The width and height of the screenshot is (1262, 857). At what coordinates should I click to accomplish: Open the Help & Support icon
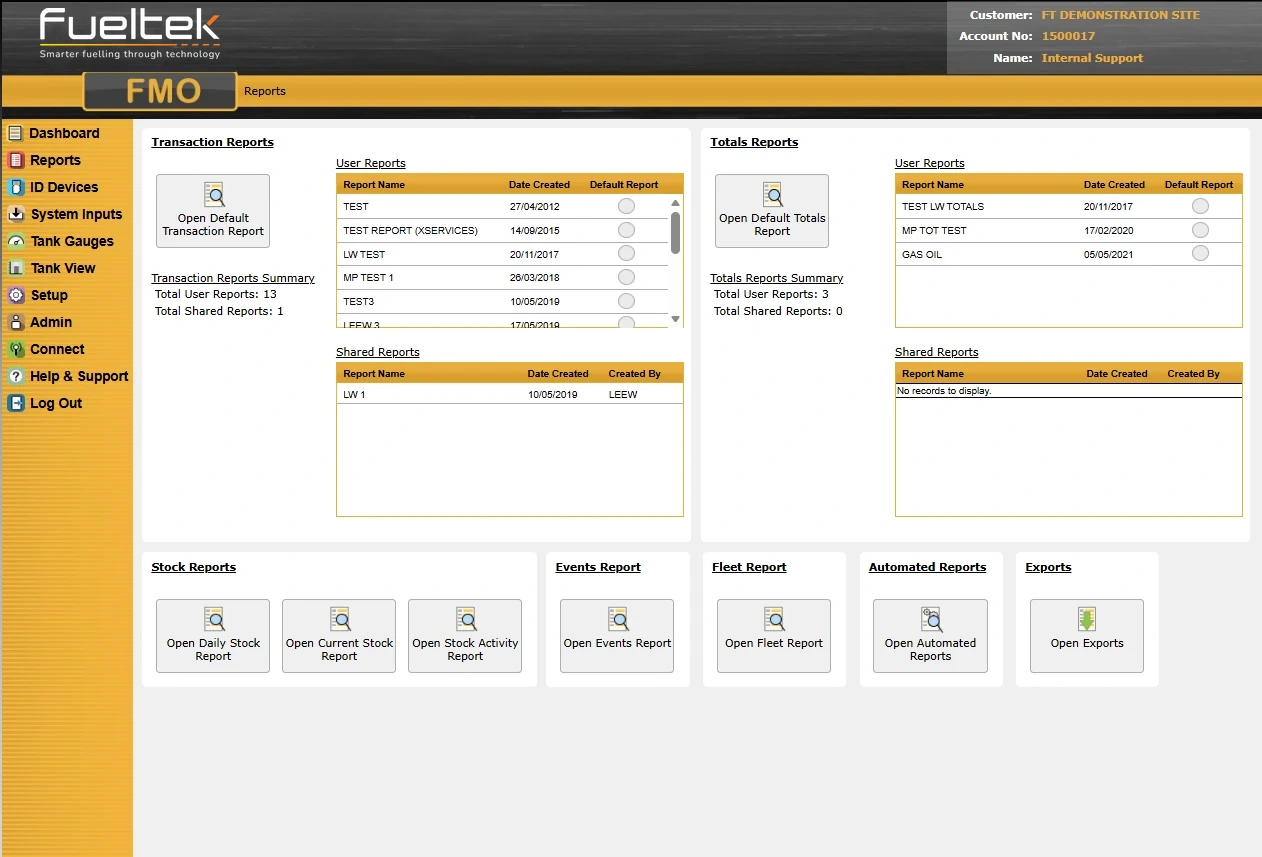15,376
